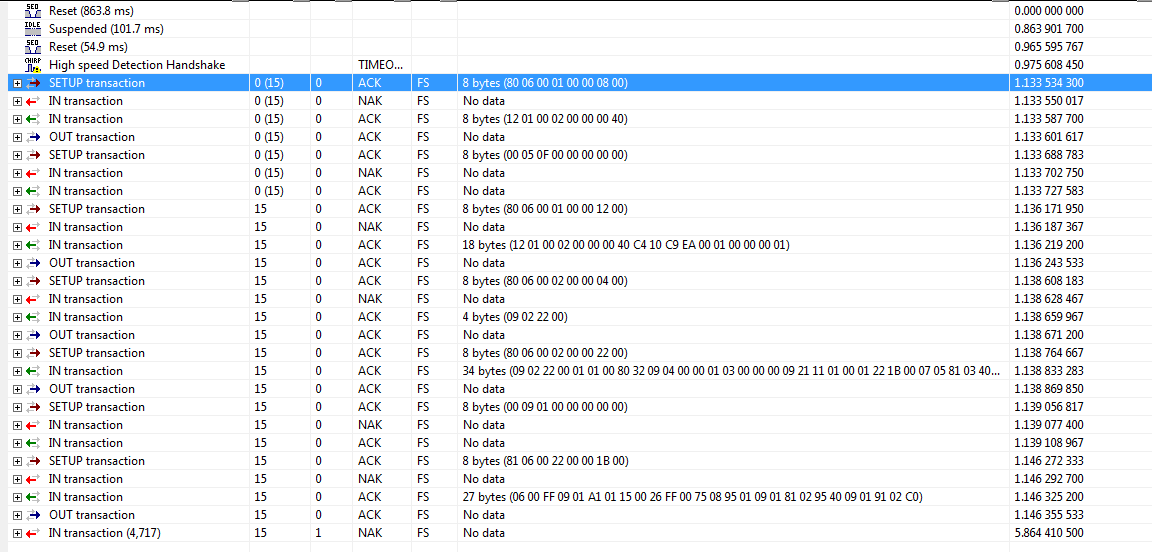The width and height of the screenshot is (1152, 552).
Task: Click timestamp 0.975 608 450
Action: click(x=1048, y=65)
